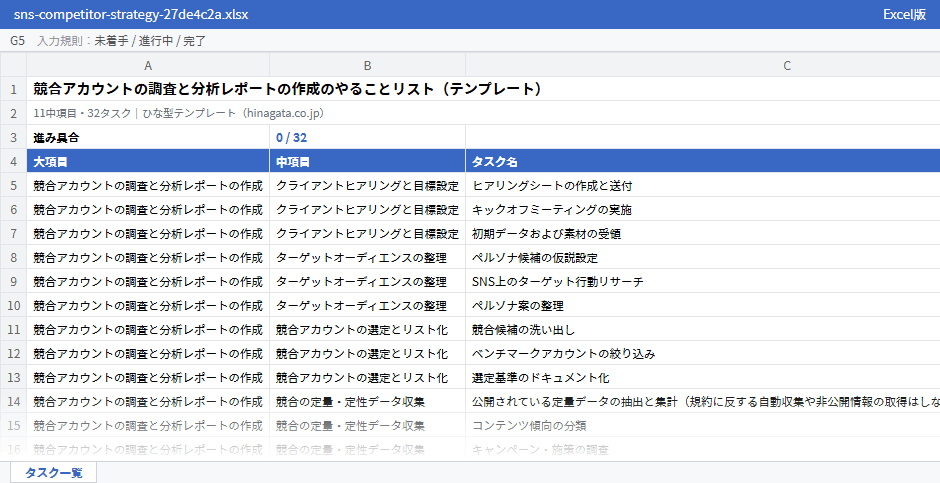The width and height of the screenshot is (940, 483).
Task: Select task ペルソナ案の整理
Action: (703, 305)
